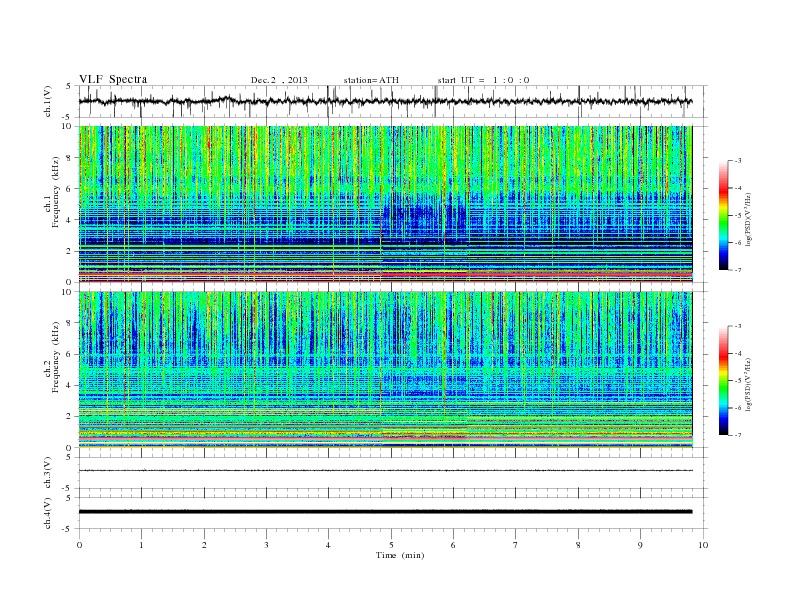Click the "station=ATH" header label
The height and width of the screenshot is (612, 792).
(371, 80)
